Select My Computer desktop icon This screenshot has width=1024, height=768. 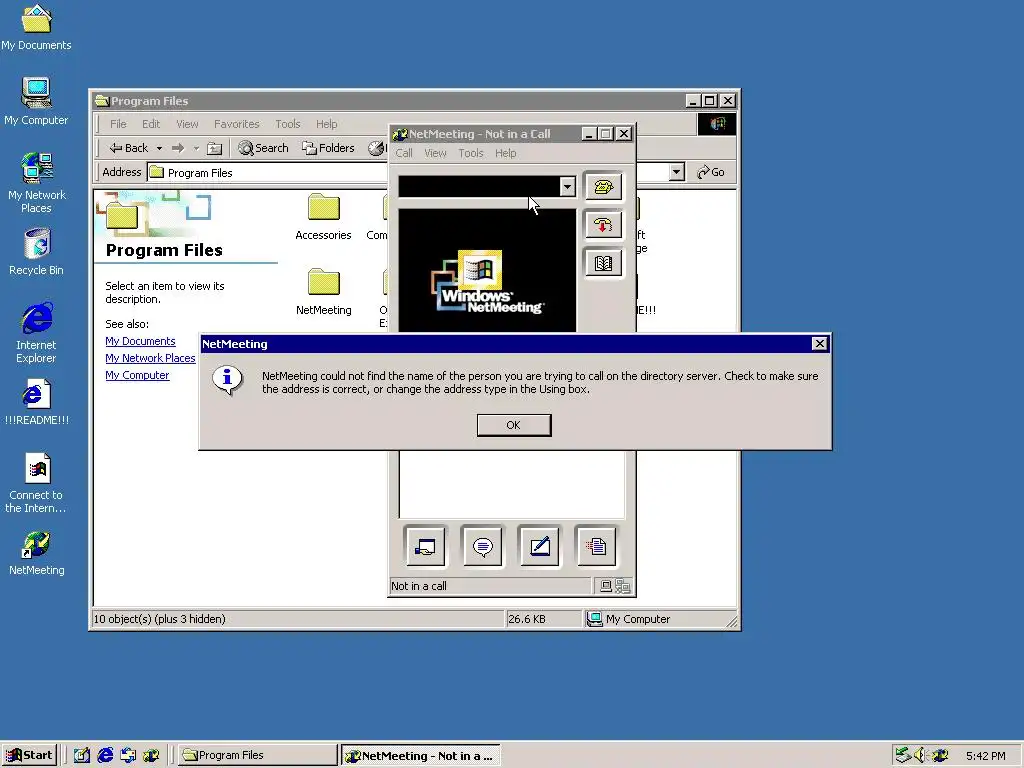pyautogui.click(x=37, y=101)
